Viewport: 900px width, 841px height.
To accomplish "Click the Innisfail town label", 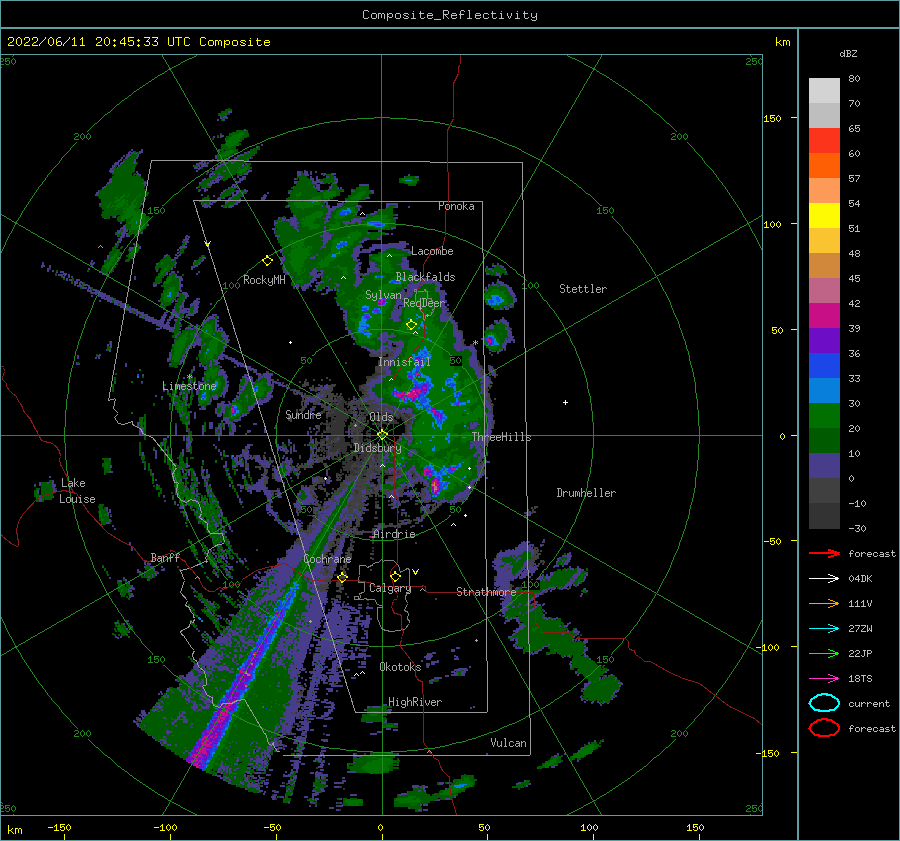I will click(404, 362).
